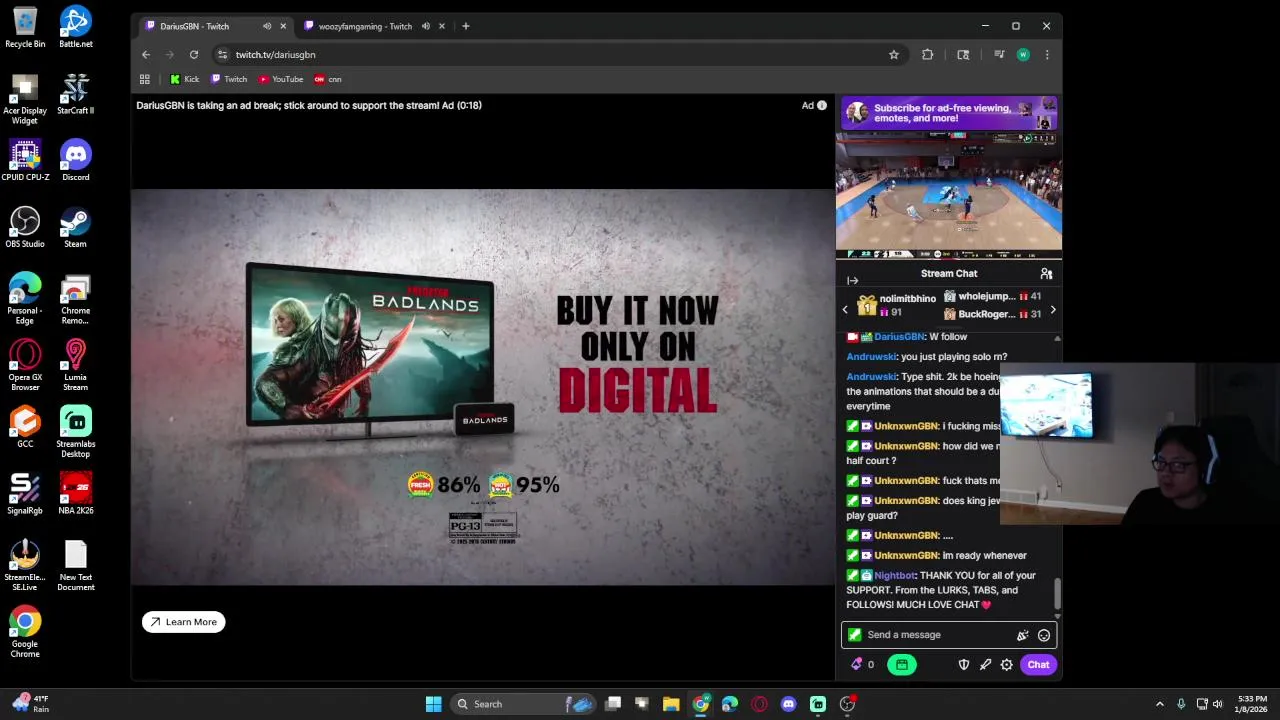Go back in Chrome
Screen dimensions: 1280x720
tap(146, 55)
